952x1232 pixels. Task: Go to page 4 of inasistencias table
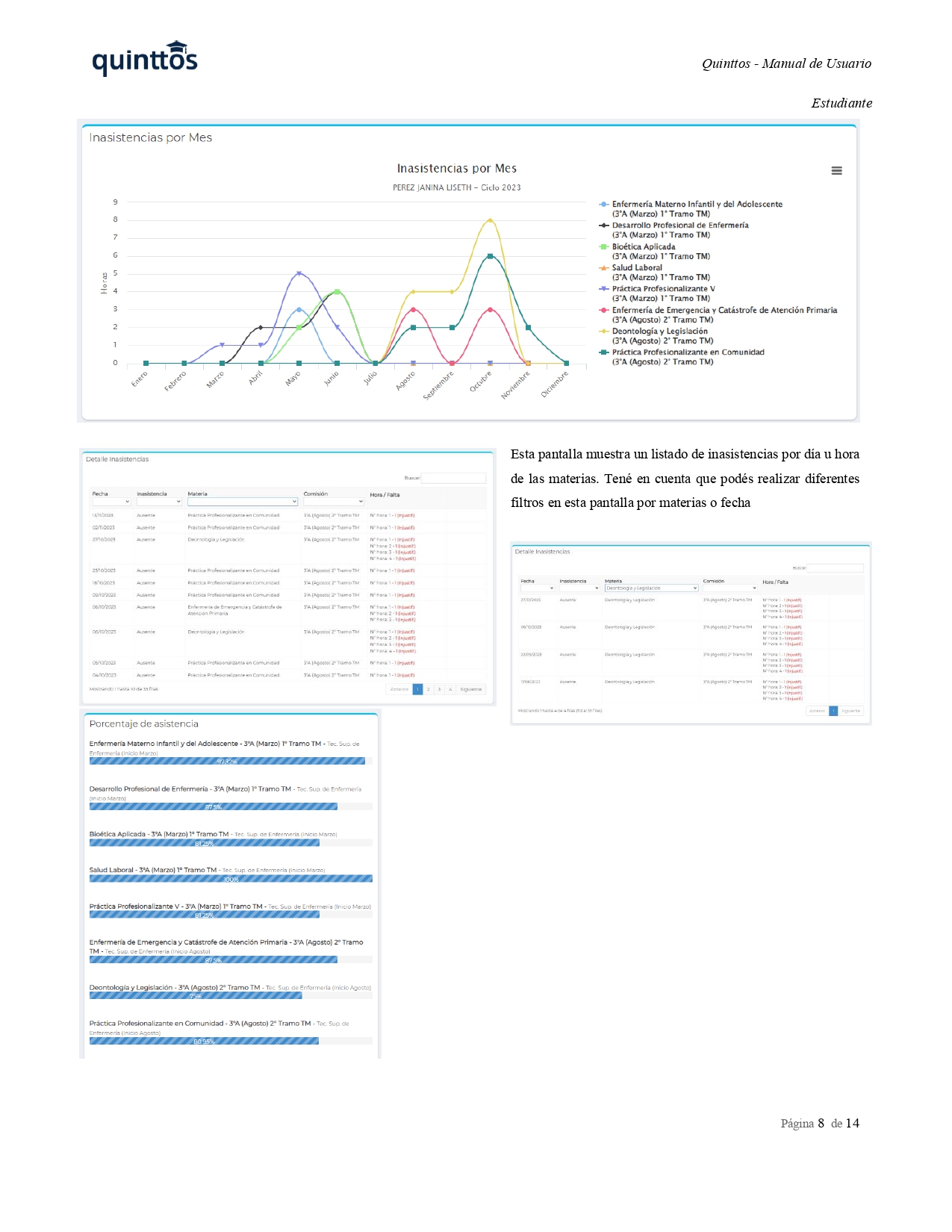[x=450, y=690]
